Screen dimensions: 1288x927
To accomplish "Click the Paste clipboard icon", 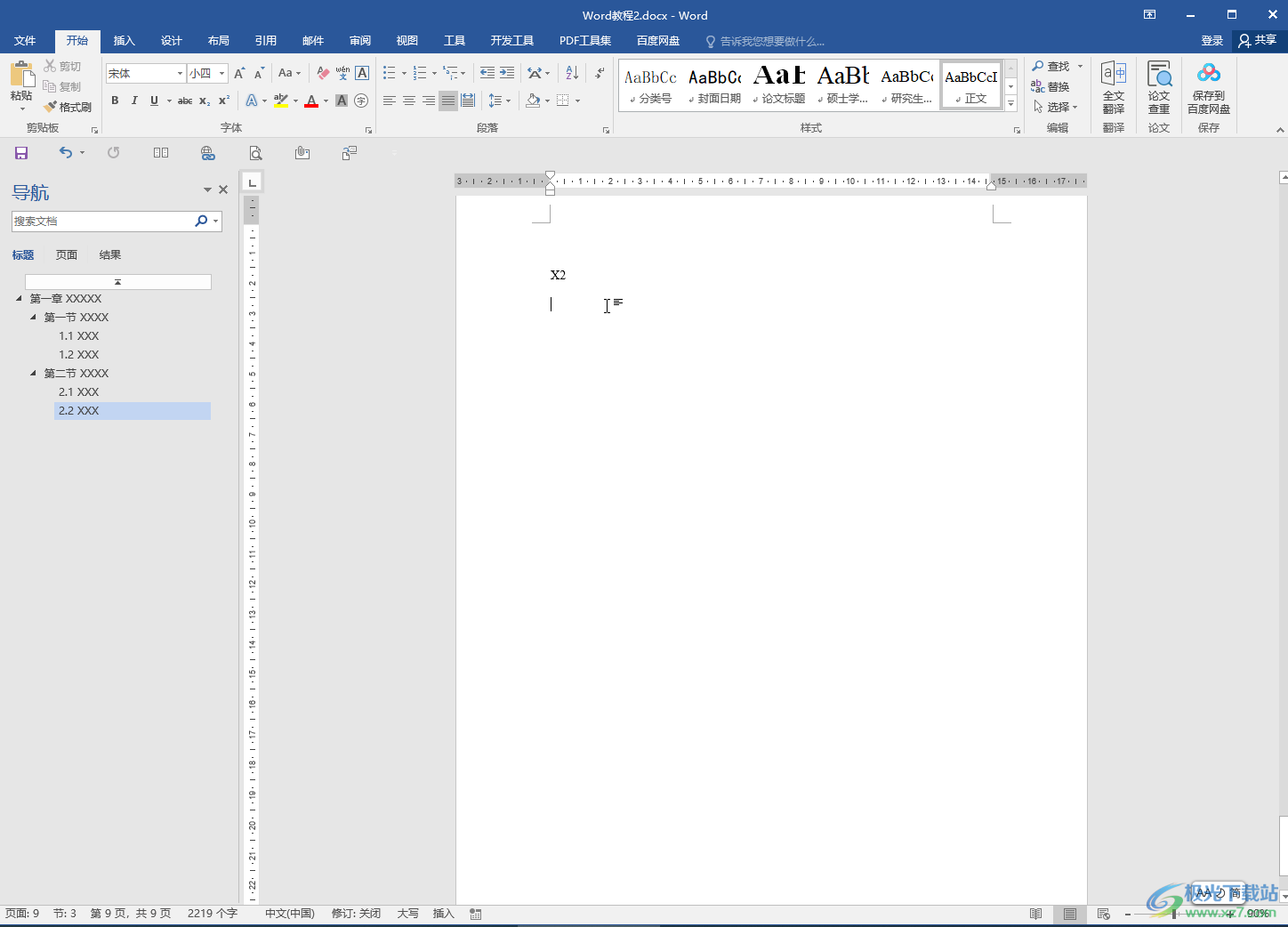I will pos(21,75).
